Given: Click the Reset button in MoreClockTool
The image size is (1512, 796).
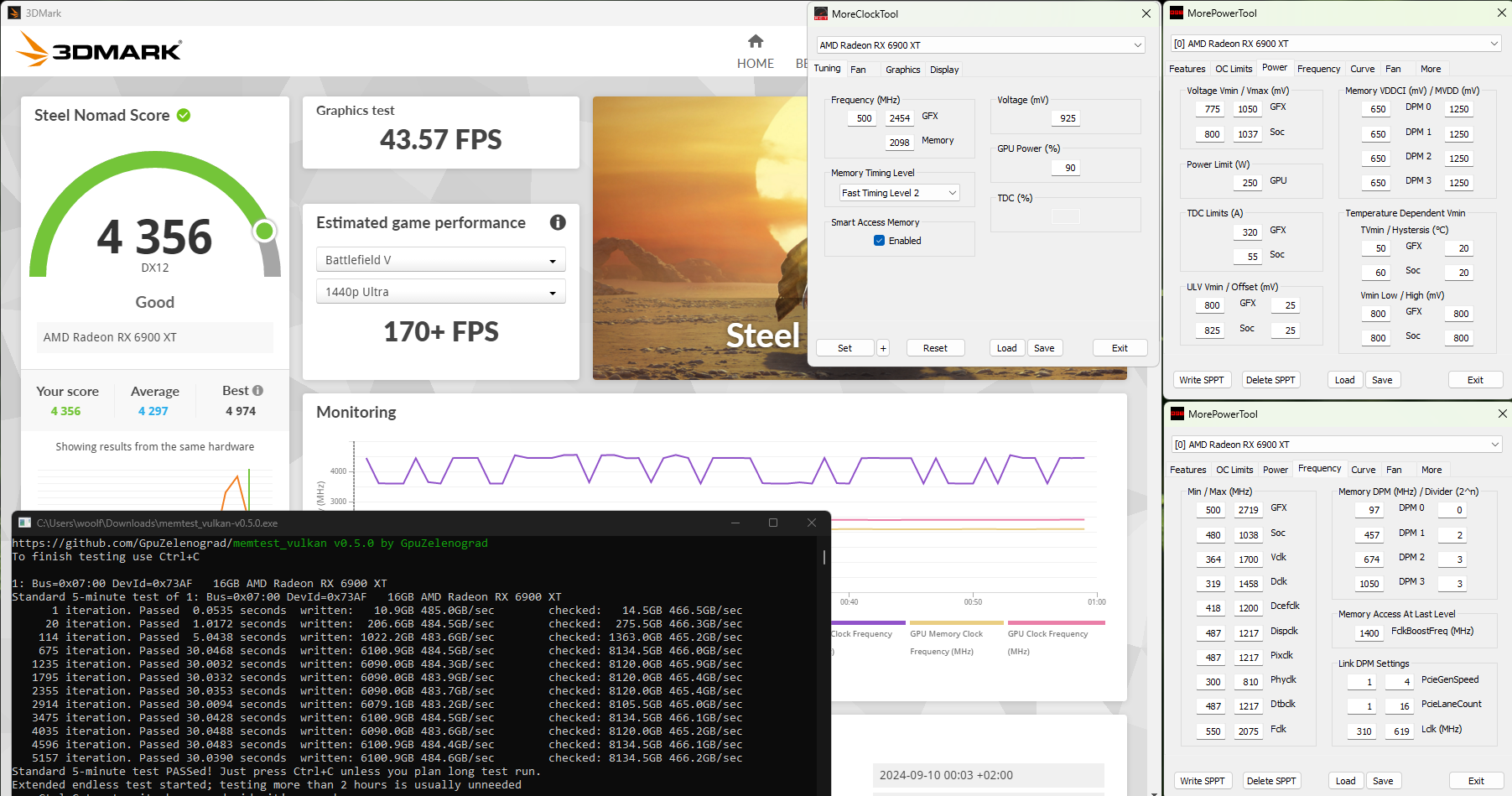Looking at the screenshot, I should point(935,348).
